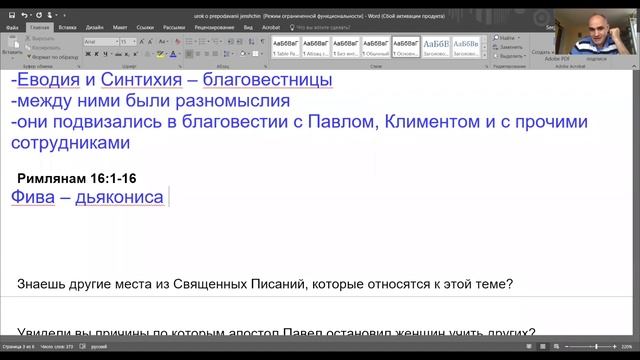Click the 'Что вы хотите сделать' search box

[320, 27]
